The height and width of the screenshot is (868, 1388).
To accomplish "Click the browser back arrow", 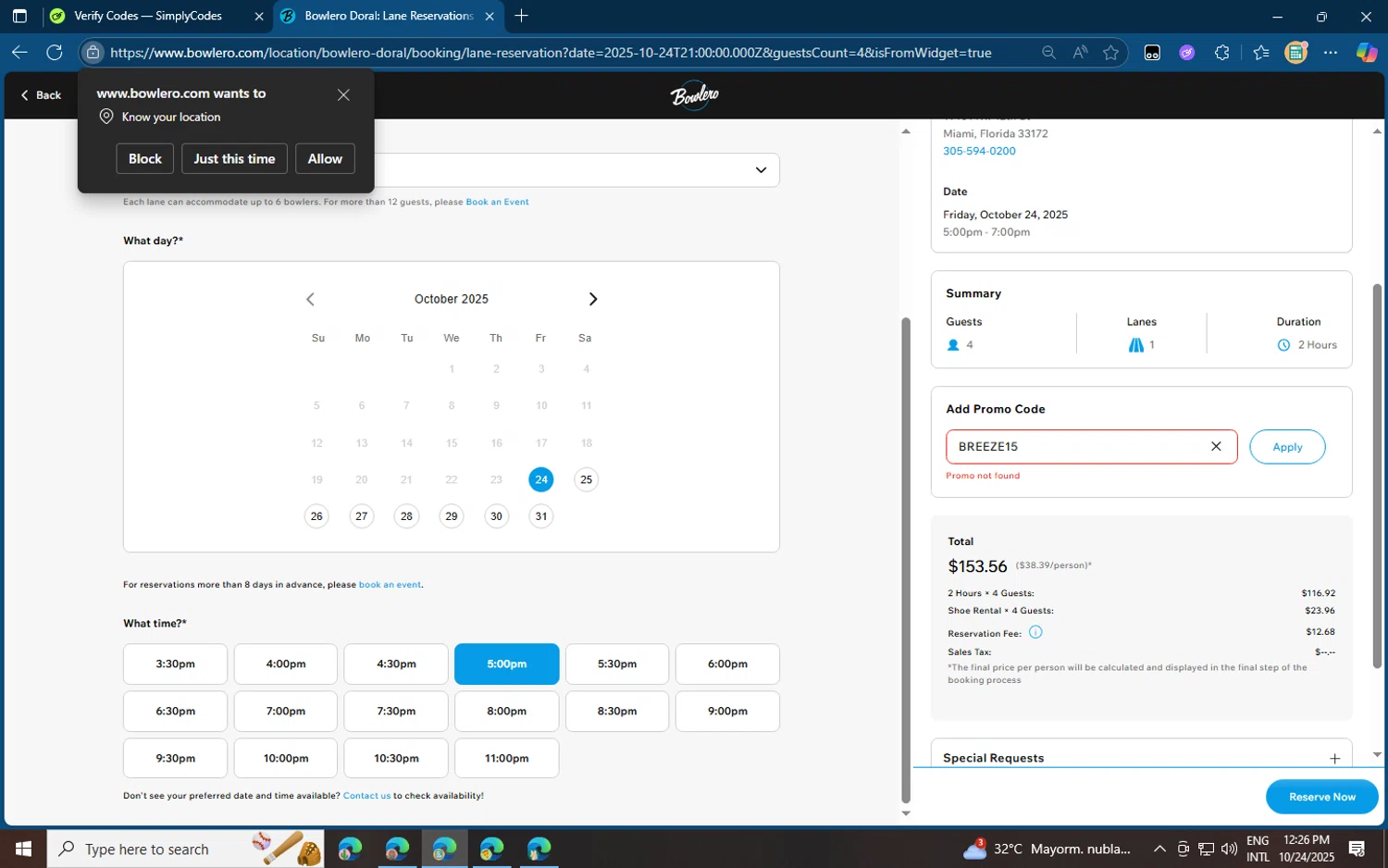I will tap(19, 53).
